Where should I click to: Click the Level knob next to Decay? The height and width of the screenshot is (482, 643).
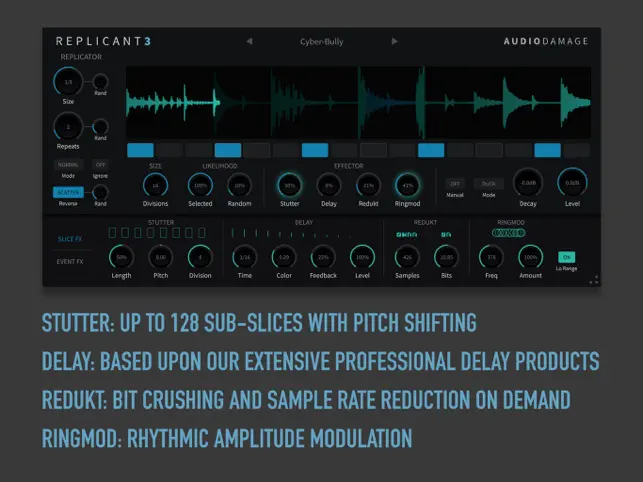coord(572,183)
